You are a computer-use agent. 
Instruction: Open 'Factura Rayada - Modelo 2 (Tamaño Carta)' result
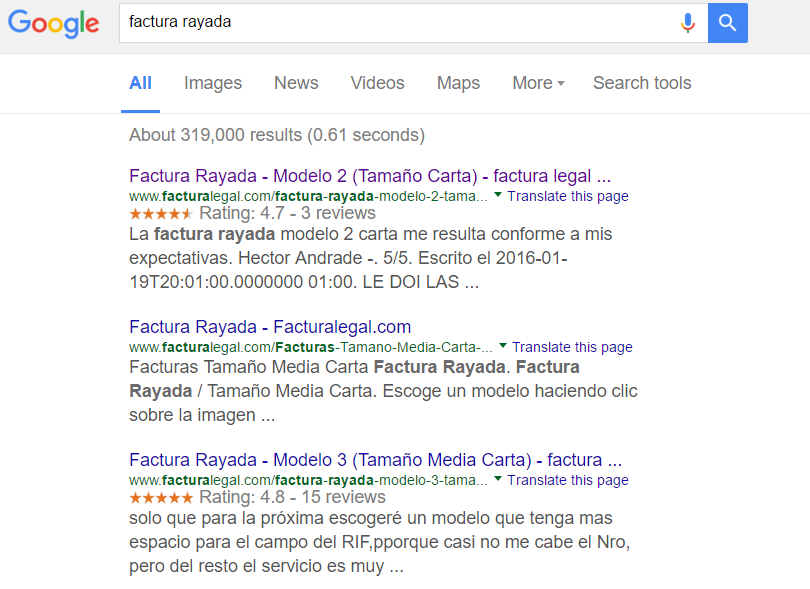370,176
